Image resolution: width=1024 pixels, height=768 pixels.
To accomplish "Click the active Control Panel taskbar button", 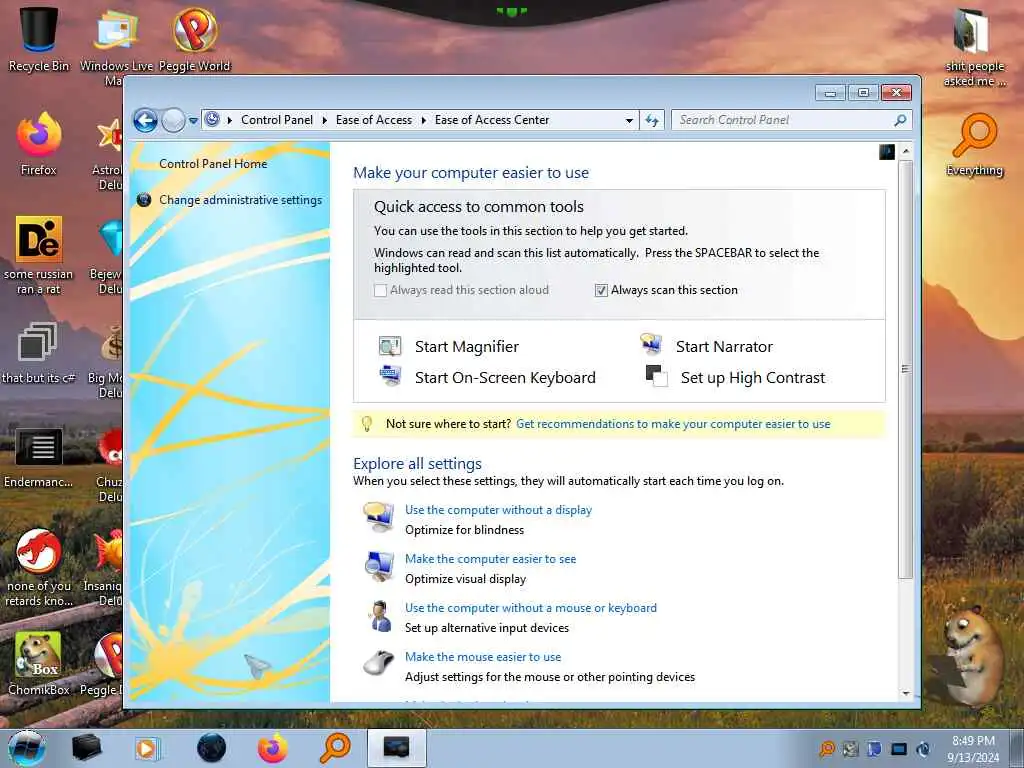I will [x=396, y=748].
